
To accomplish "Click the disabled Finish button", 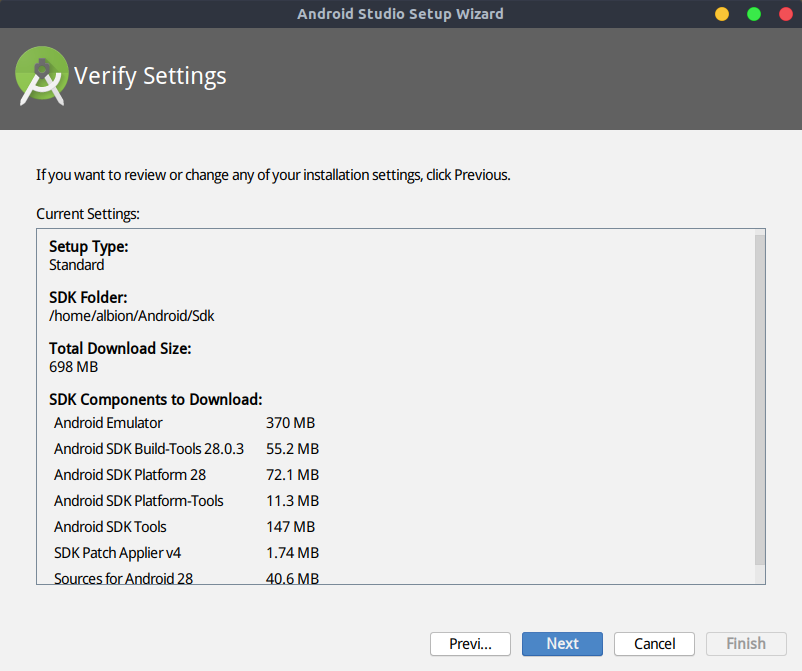I will pos(746,643).
